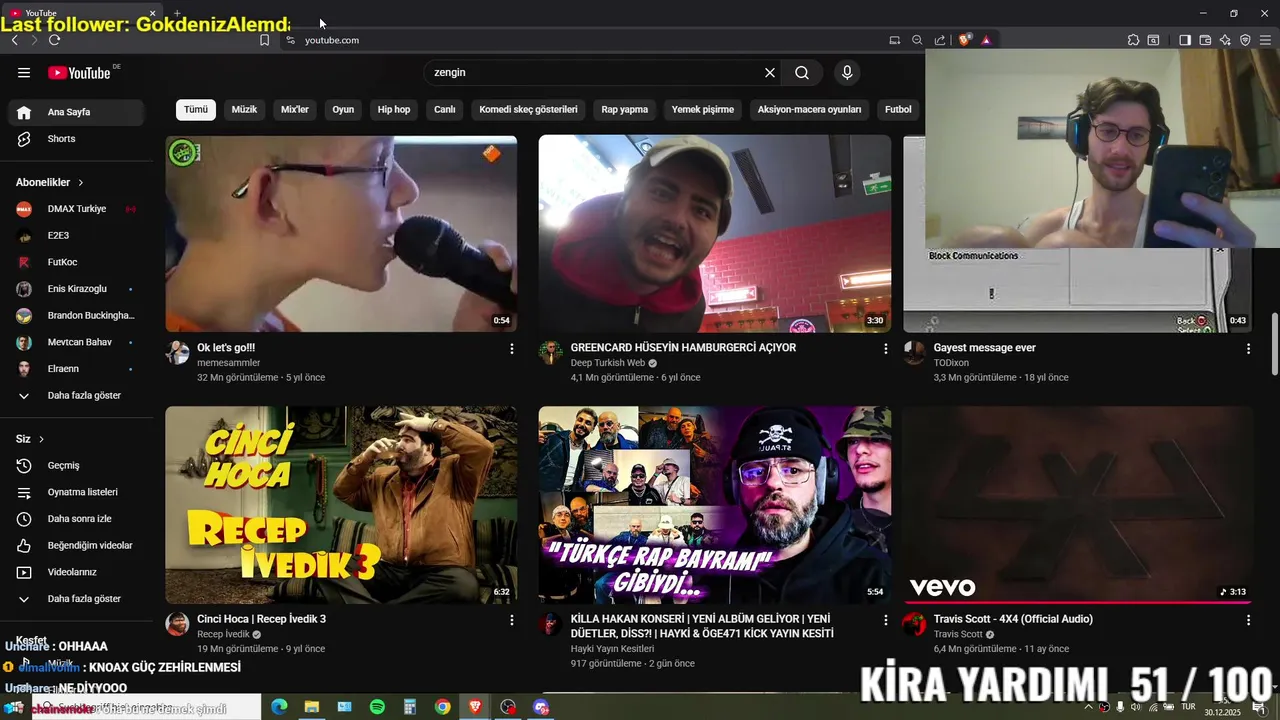Open more options for Cinci Hoca video

[x=512, y=620]
